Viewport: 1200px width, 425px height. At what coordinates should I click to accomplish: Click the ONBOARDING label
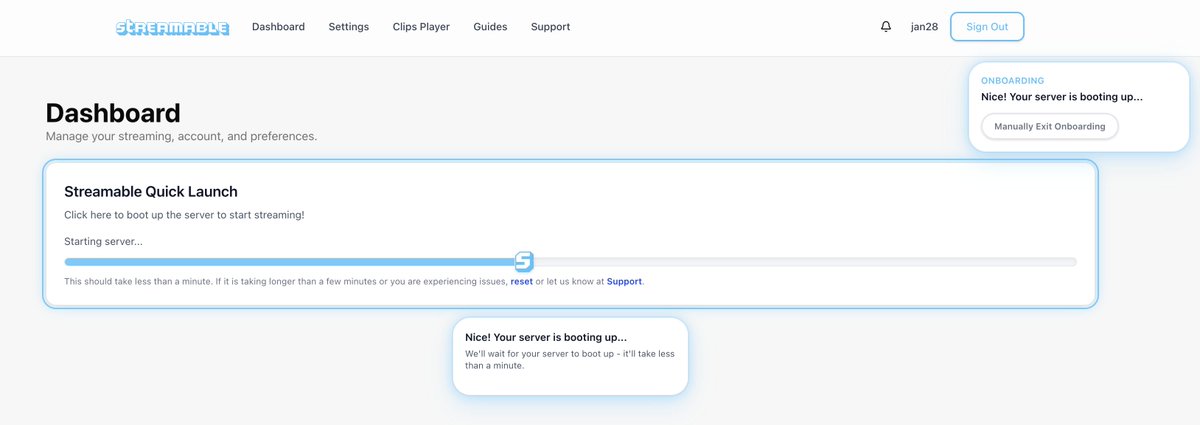coord(1012,80)
